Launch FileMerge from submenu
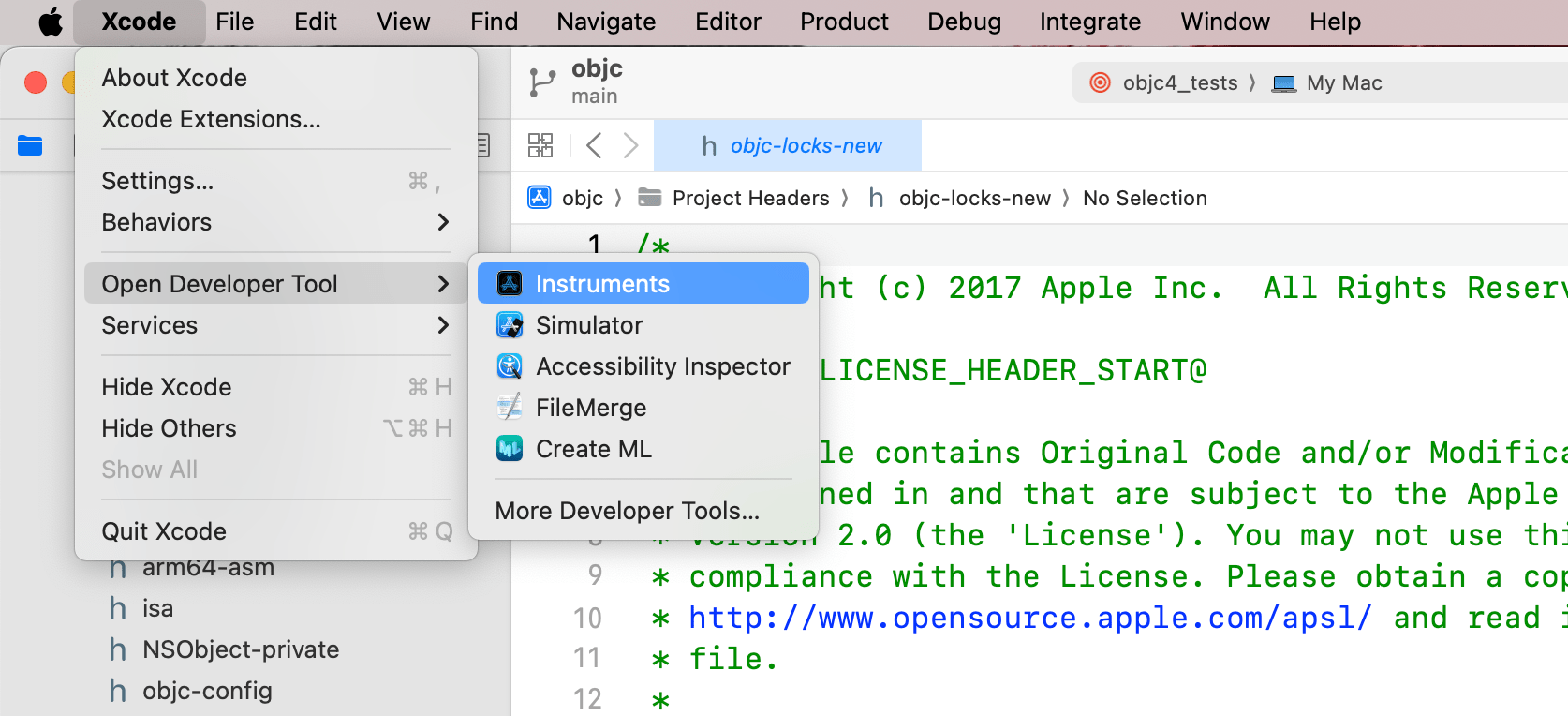 tap(643, 408)
